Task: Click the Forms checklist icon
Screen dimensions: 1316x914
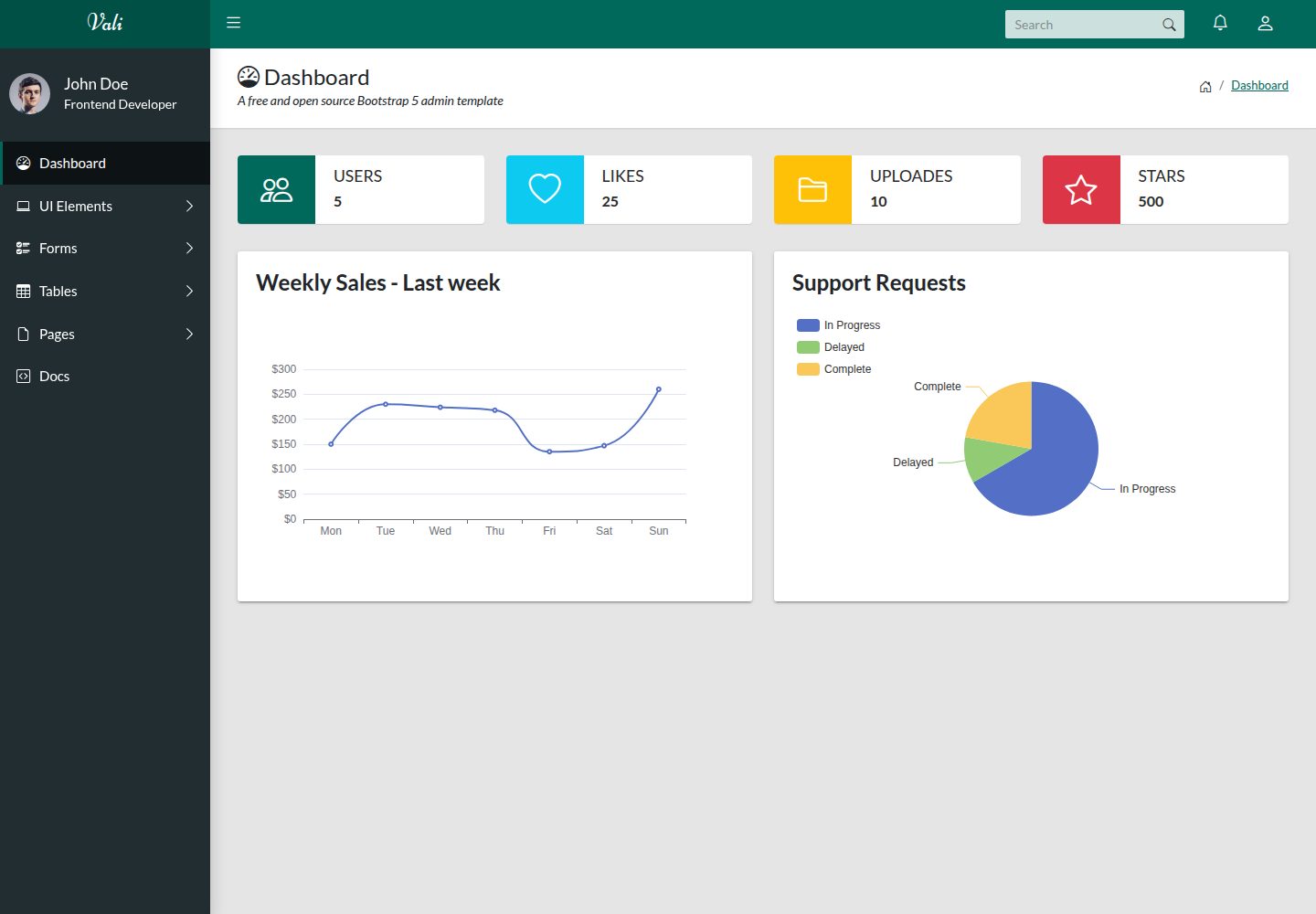Action: click(24, 248)
